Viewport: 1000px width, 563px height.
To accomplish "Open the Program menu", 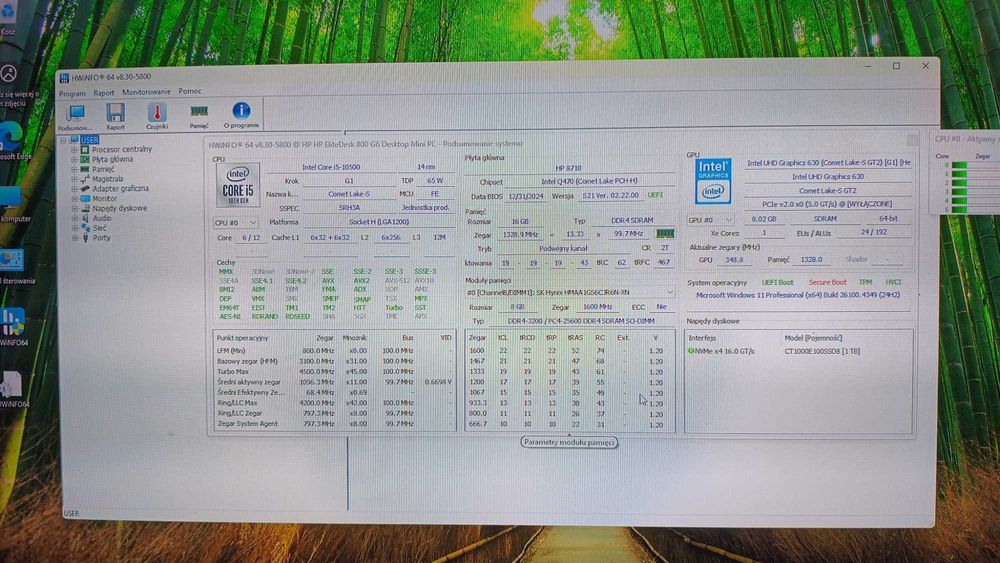I will coord(72,94).
